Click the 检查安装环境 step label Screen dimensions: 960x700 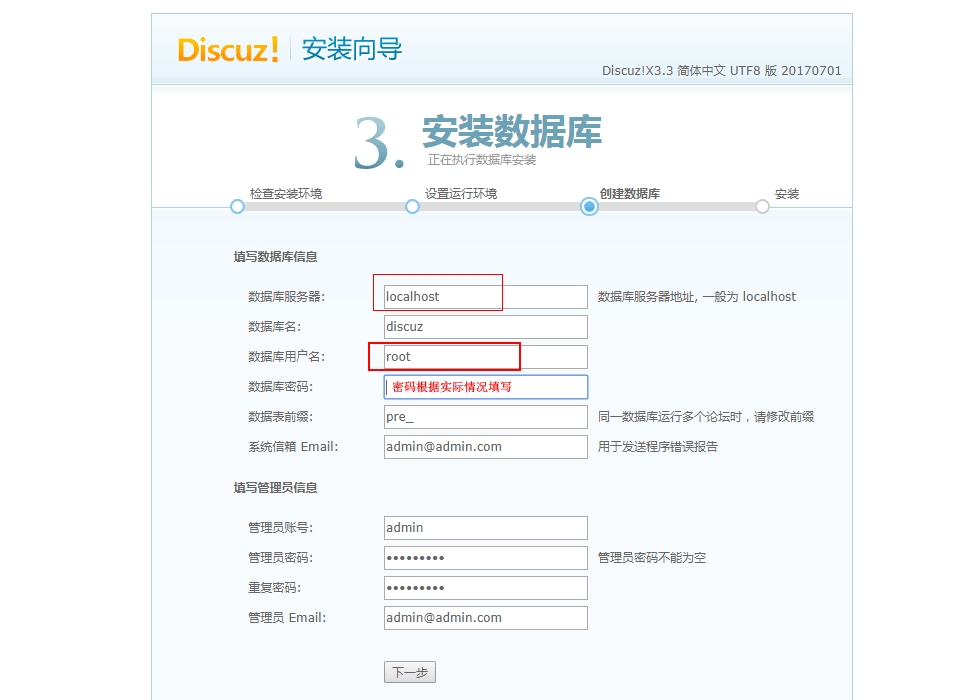(286, 193)
